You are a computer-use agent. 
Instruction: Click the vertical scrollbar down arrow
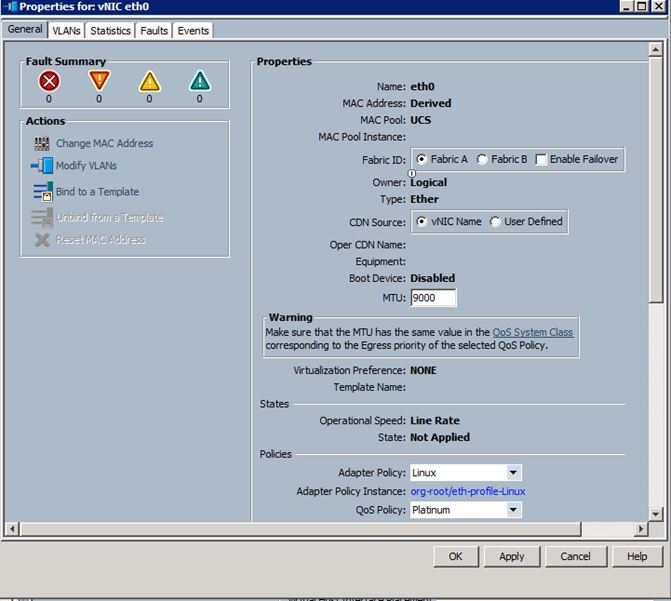(x=655, y=514)
